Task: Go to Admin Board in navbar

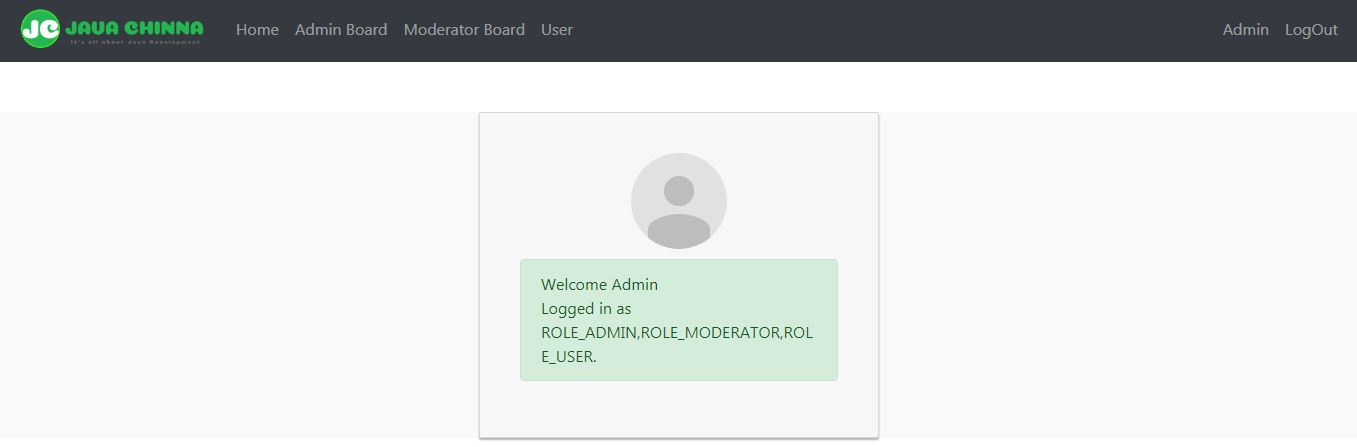Action: [341, 30]
